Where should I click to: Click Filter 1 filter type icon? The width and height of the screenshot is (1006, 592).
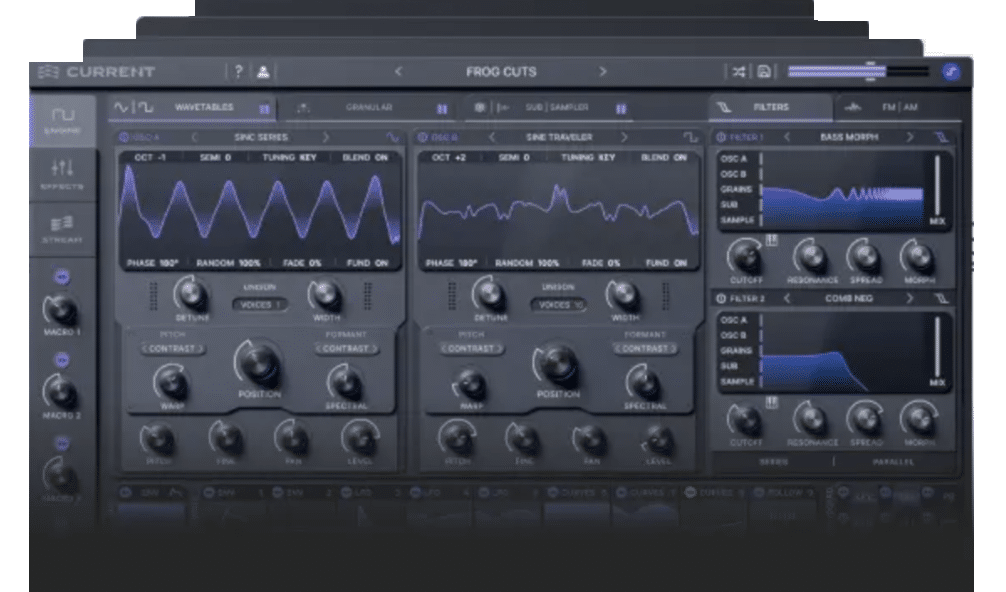(x=941, y=137)
